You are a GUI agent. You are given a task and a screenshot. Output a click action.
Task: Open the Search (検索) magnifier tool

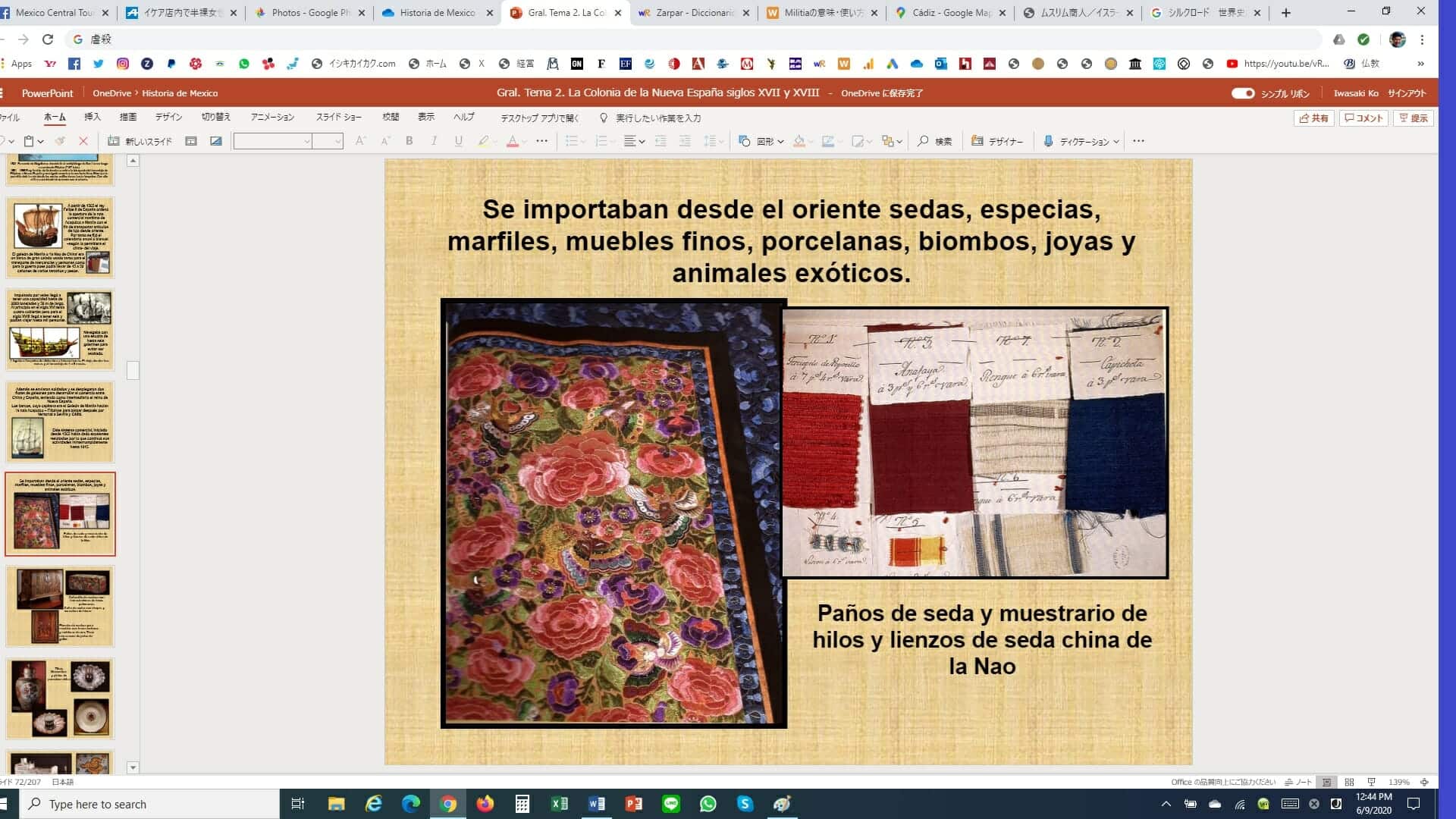pos(934,141)
